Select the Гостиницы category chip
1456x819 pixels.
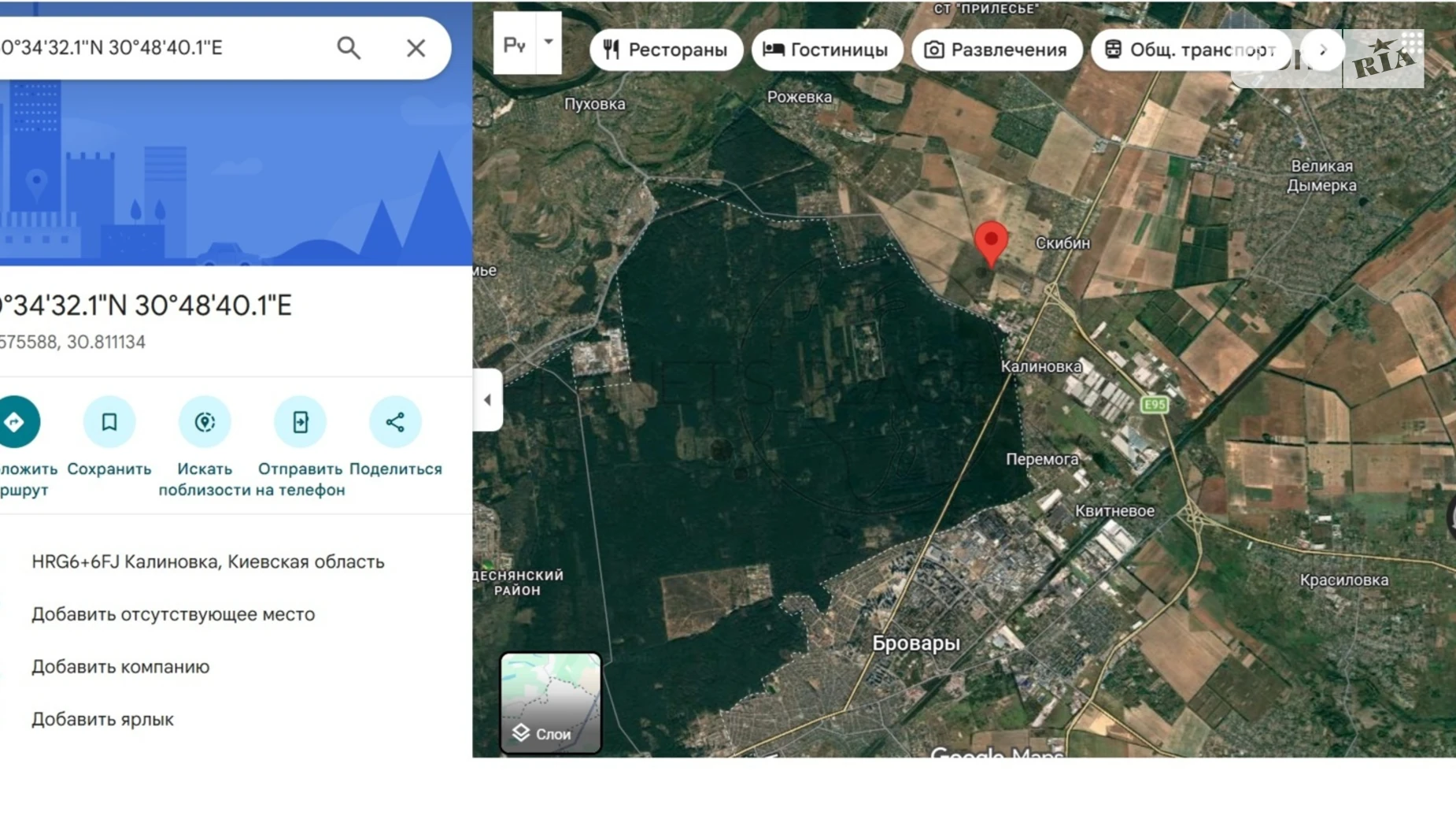(826, 50)
